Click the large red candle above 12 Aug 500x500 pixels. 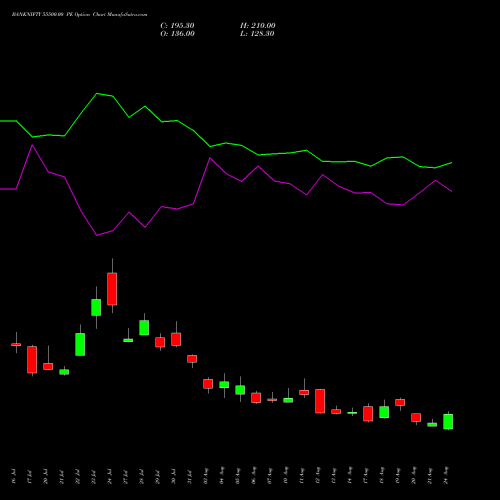click(x=320, y=401)
